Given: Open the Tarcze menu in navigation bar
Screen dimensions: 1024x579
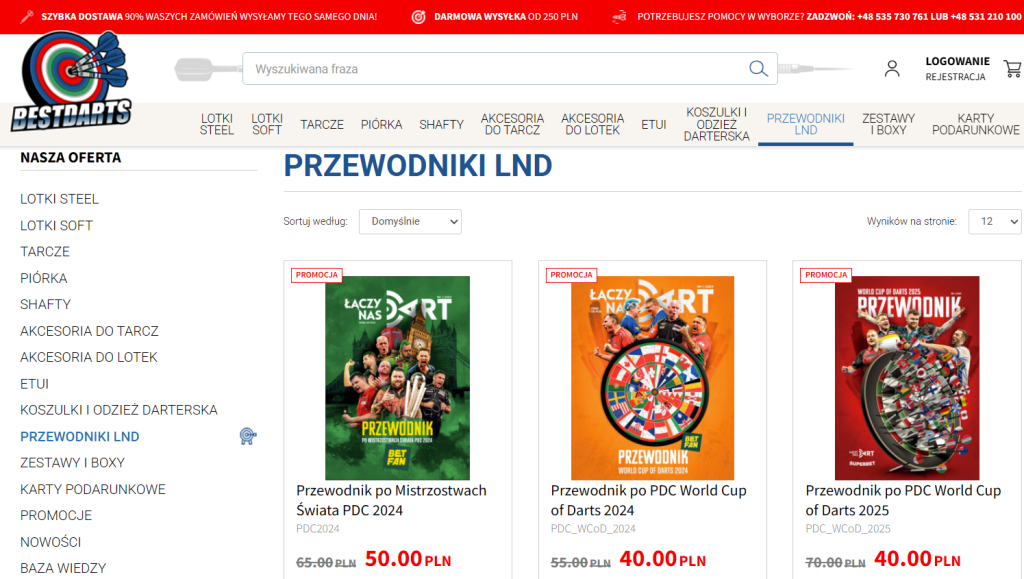Looking at the screenshot, I should (322, 125).
